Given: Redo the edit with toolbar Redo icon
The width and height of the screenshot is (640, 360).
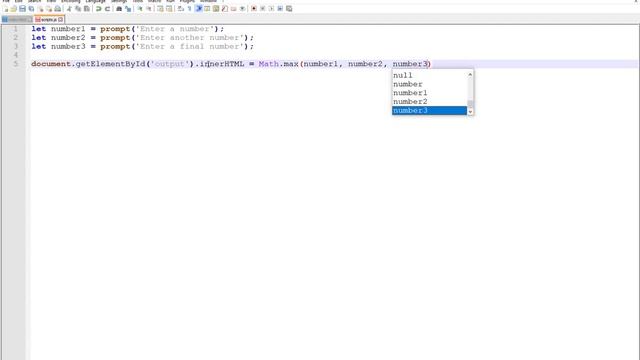Looking at the screenshot, I should click(x=107, y=9).
